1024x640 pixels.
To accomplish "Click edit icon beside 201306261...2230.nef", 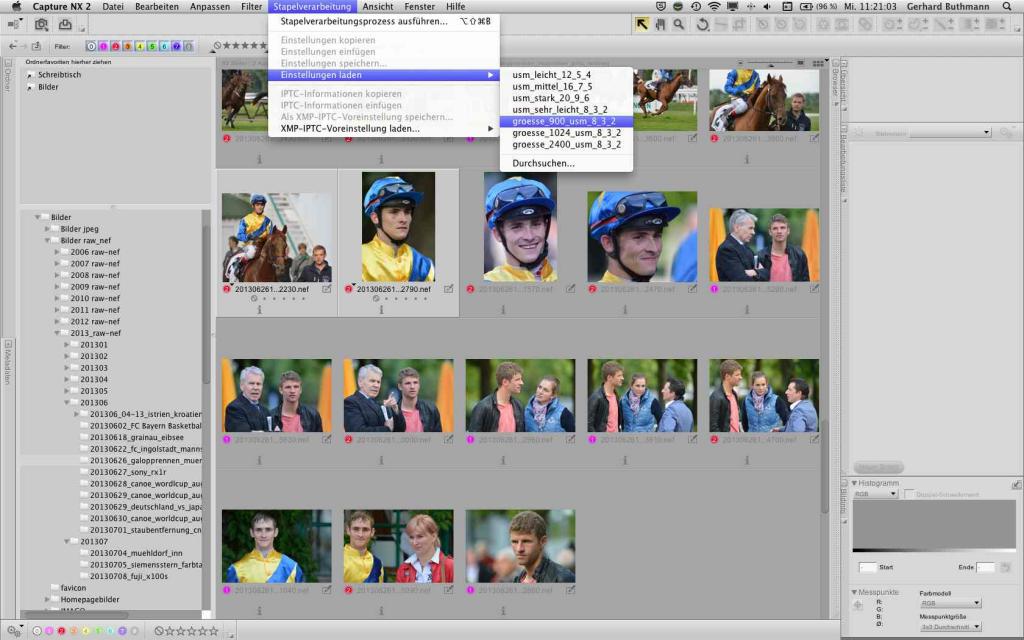I will pos(327,289).
